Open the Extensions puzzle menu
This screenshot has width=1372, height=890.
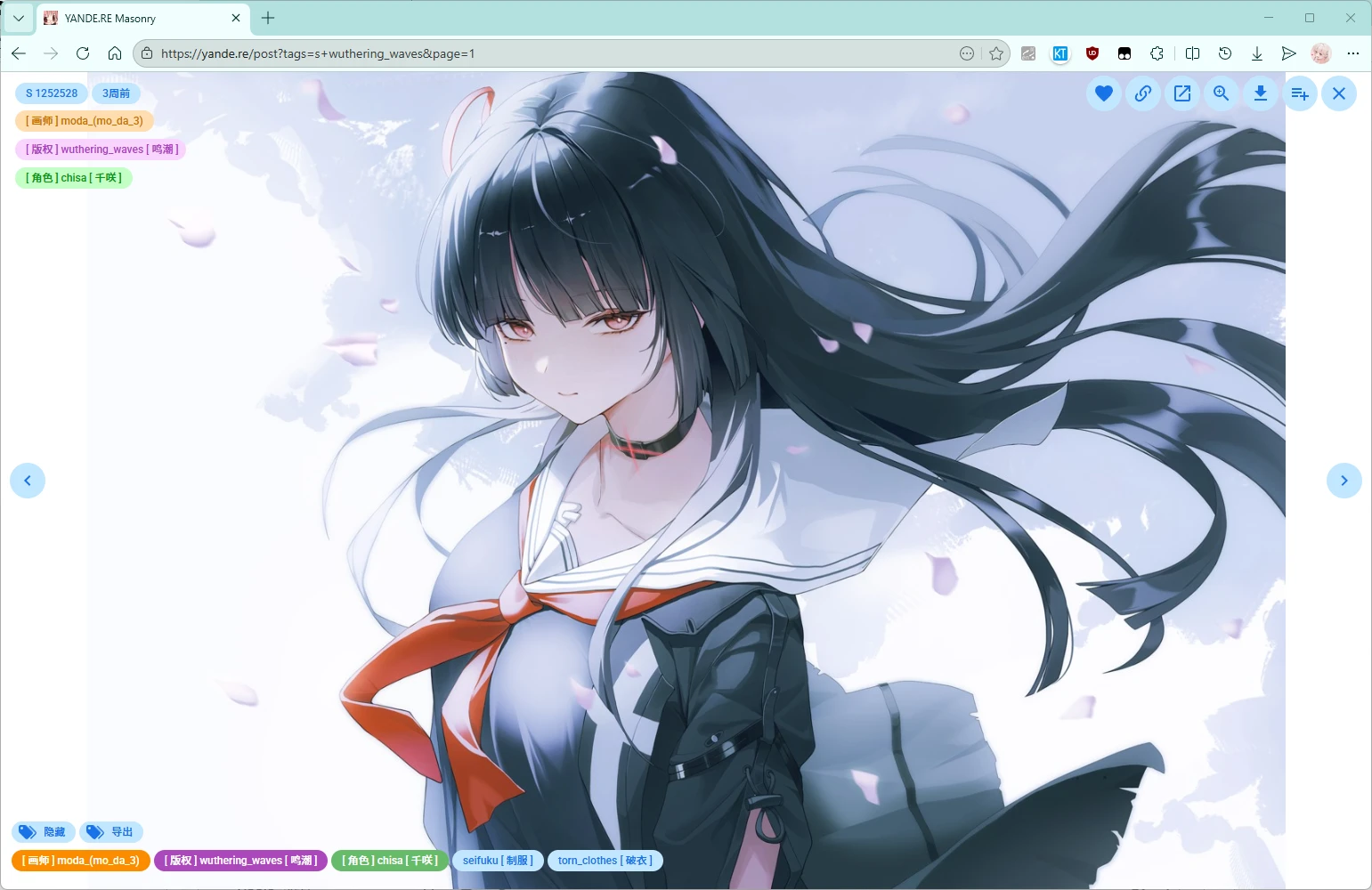pyautogui.click(x=1157, y=53)
